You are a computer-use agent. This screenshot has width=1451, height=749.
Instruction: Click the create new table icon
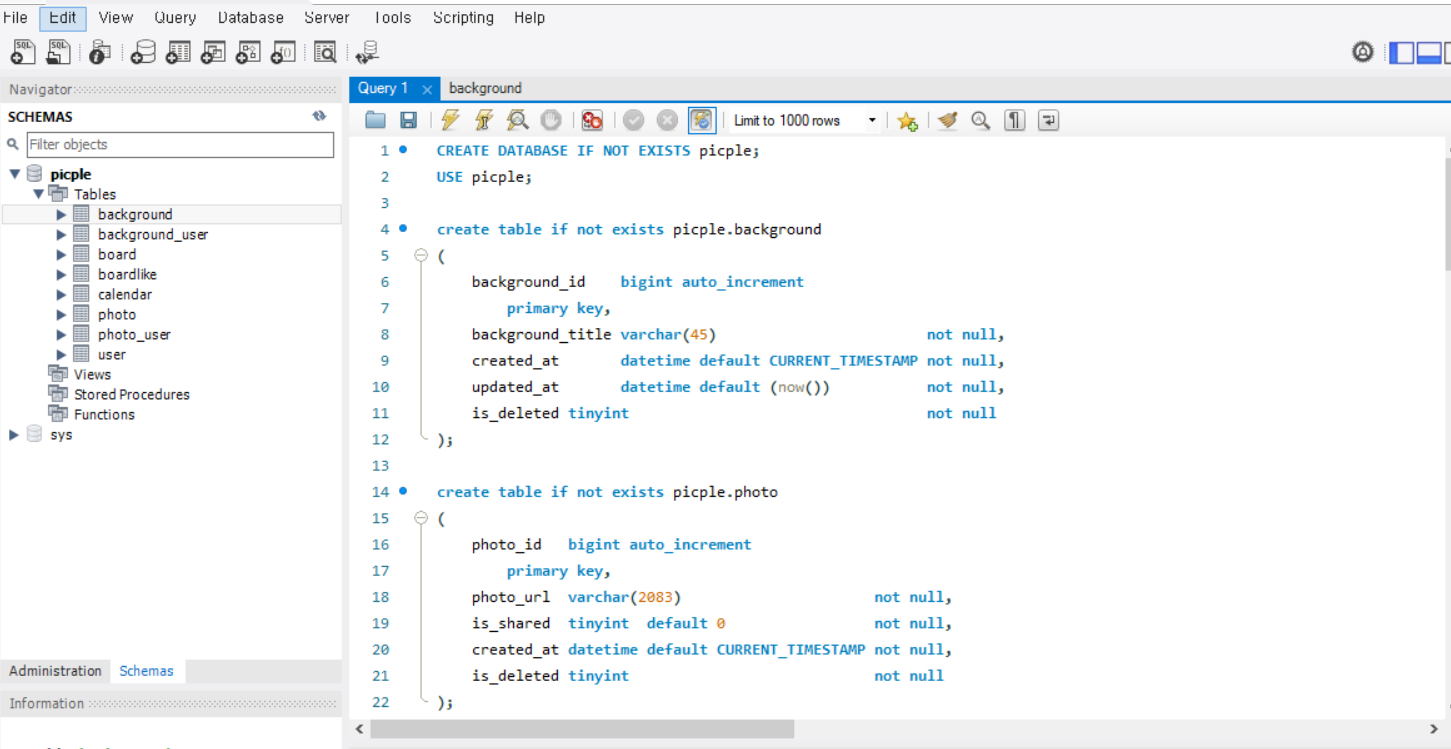[x=179, y=52]
